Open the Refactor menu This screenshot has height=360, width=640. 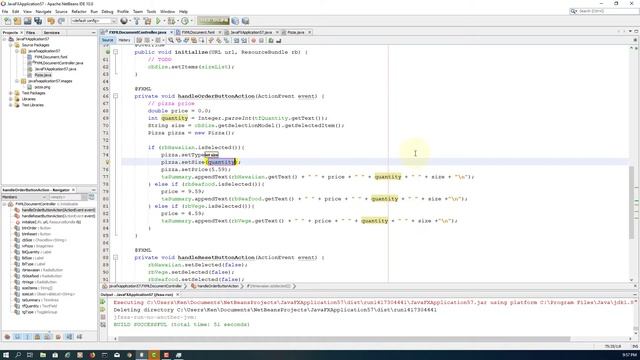79,11
